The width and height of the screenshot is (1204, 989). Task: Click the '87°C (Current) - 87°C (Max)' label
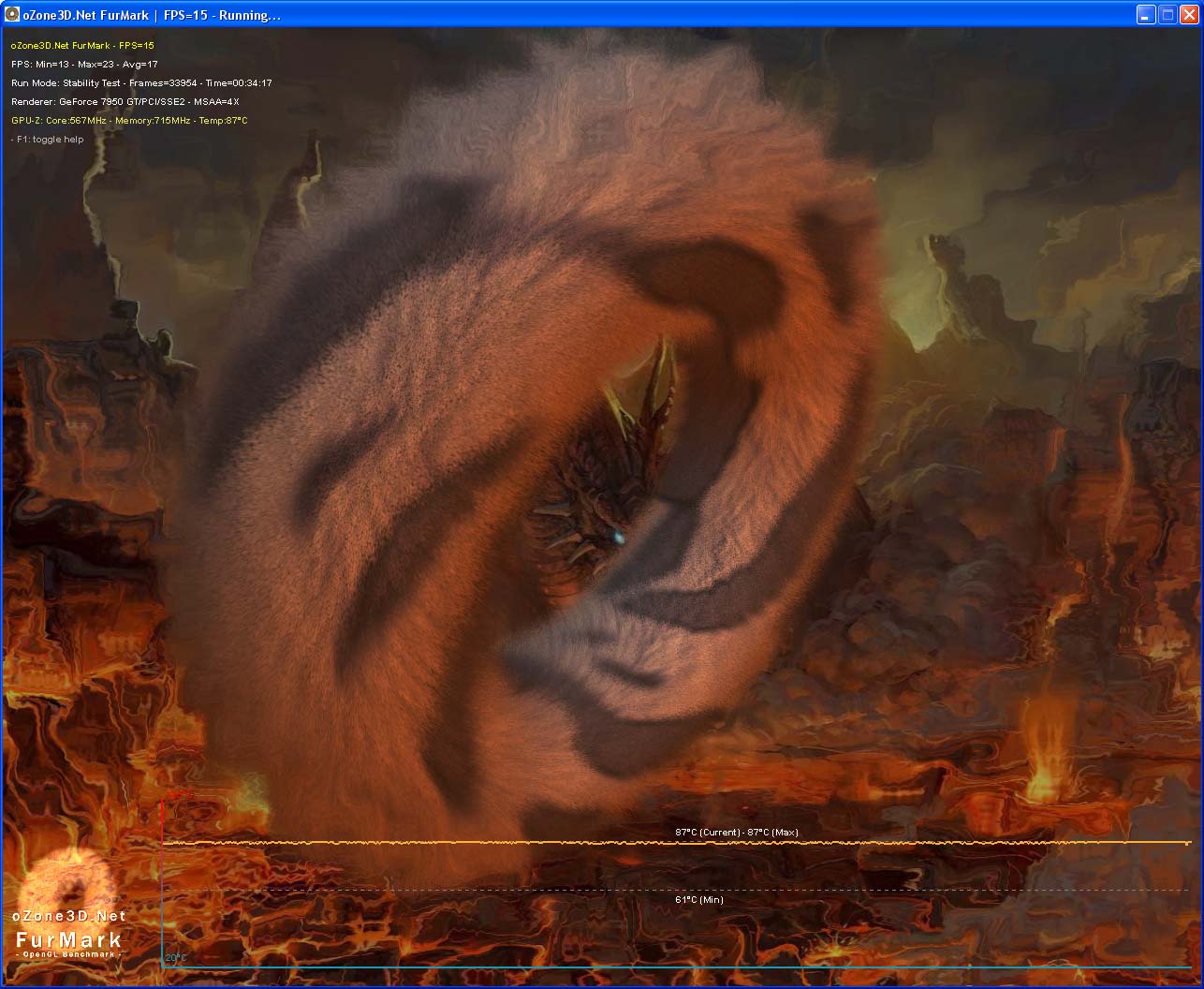pyautogui.click(x=737, y=832)
